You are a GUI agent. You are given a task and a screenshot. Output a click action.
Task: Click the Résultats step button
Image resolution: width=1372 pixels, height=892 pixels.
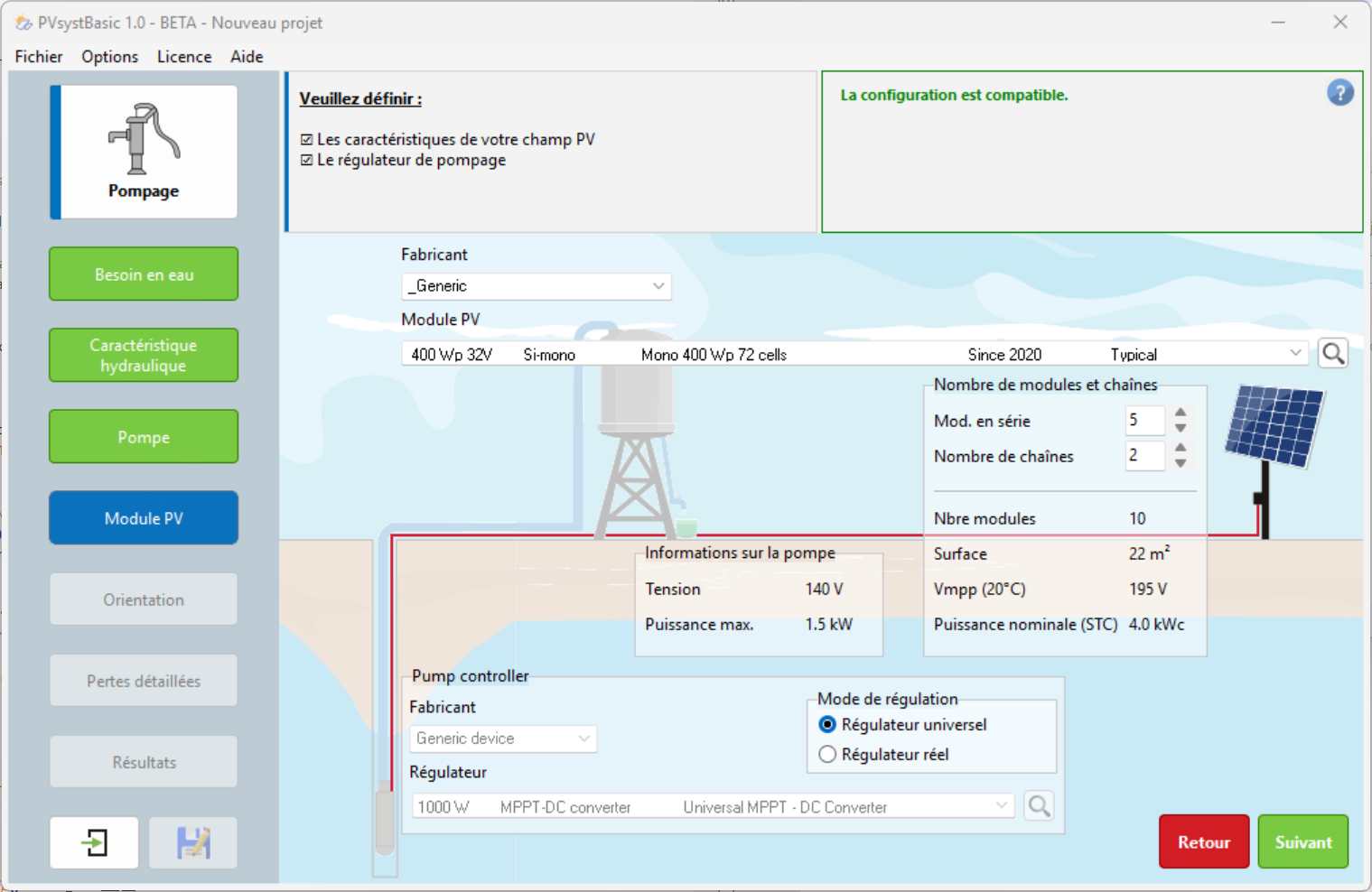(144, 761)
